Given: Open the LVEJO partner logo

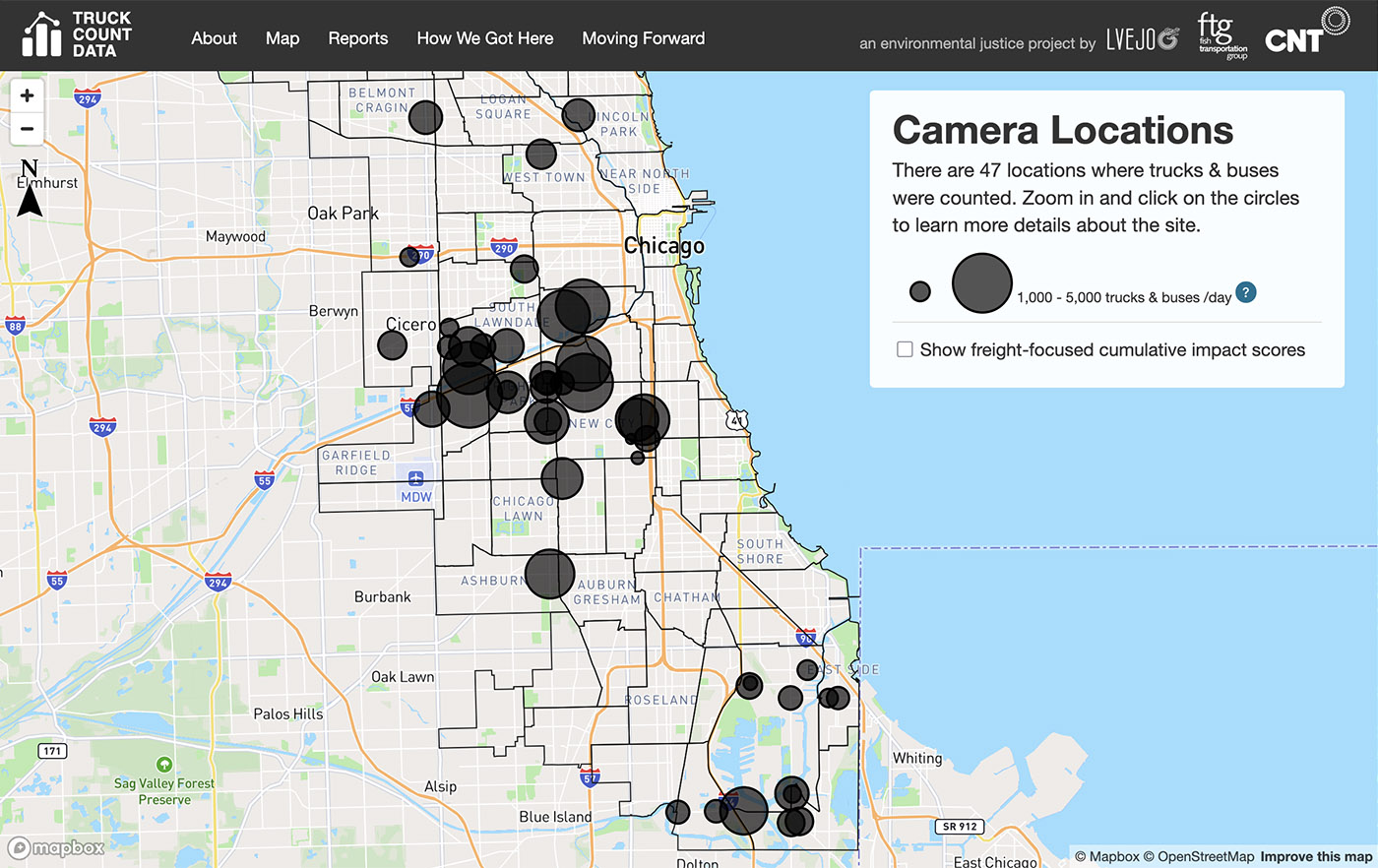Looking at the screenshot, I should click(x=1142, y=39).
